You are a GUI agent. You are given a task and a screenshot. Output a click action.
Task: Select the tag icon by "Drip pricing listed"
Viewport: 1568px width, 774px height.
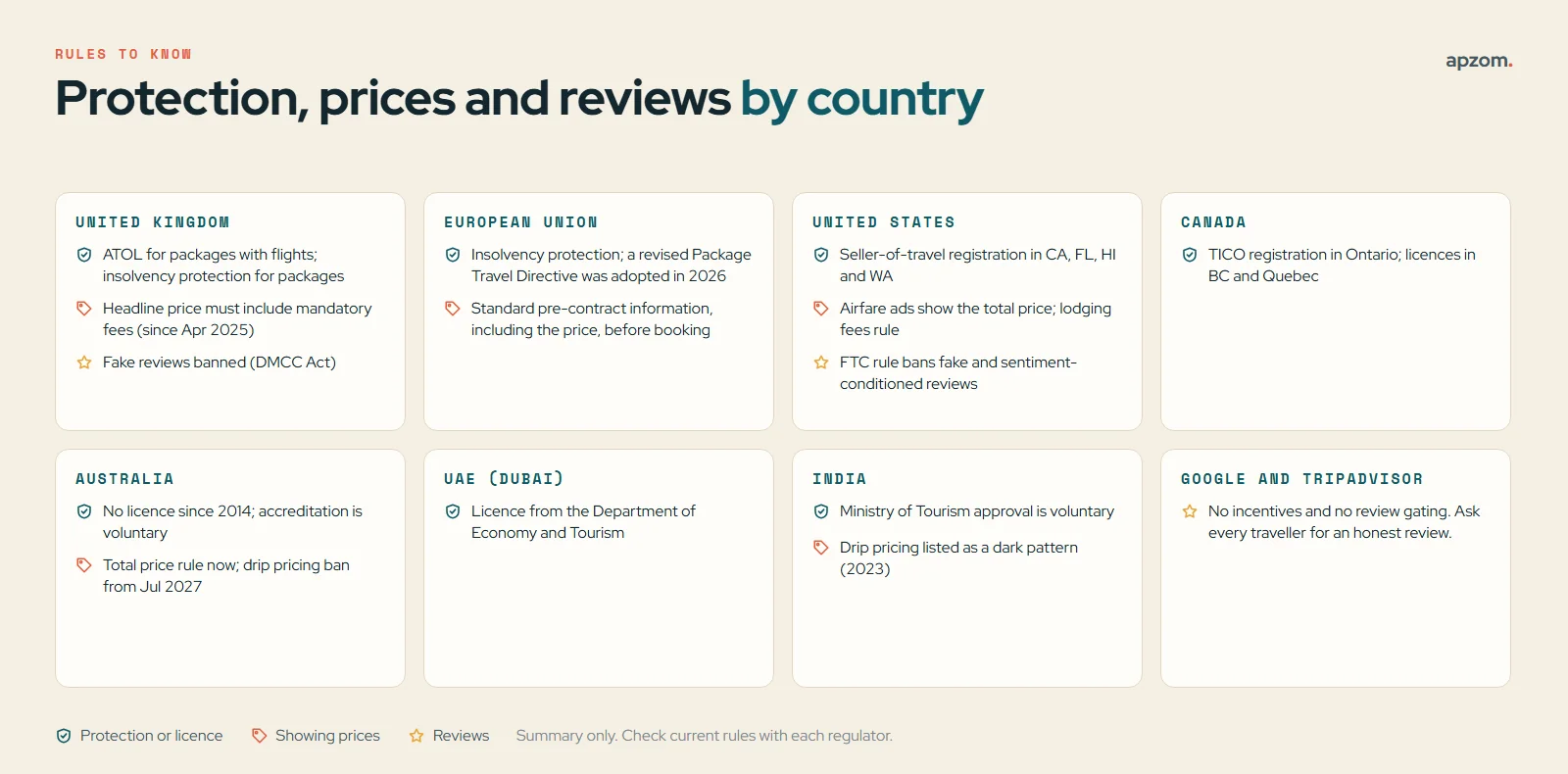821,548
